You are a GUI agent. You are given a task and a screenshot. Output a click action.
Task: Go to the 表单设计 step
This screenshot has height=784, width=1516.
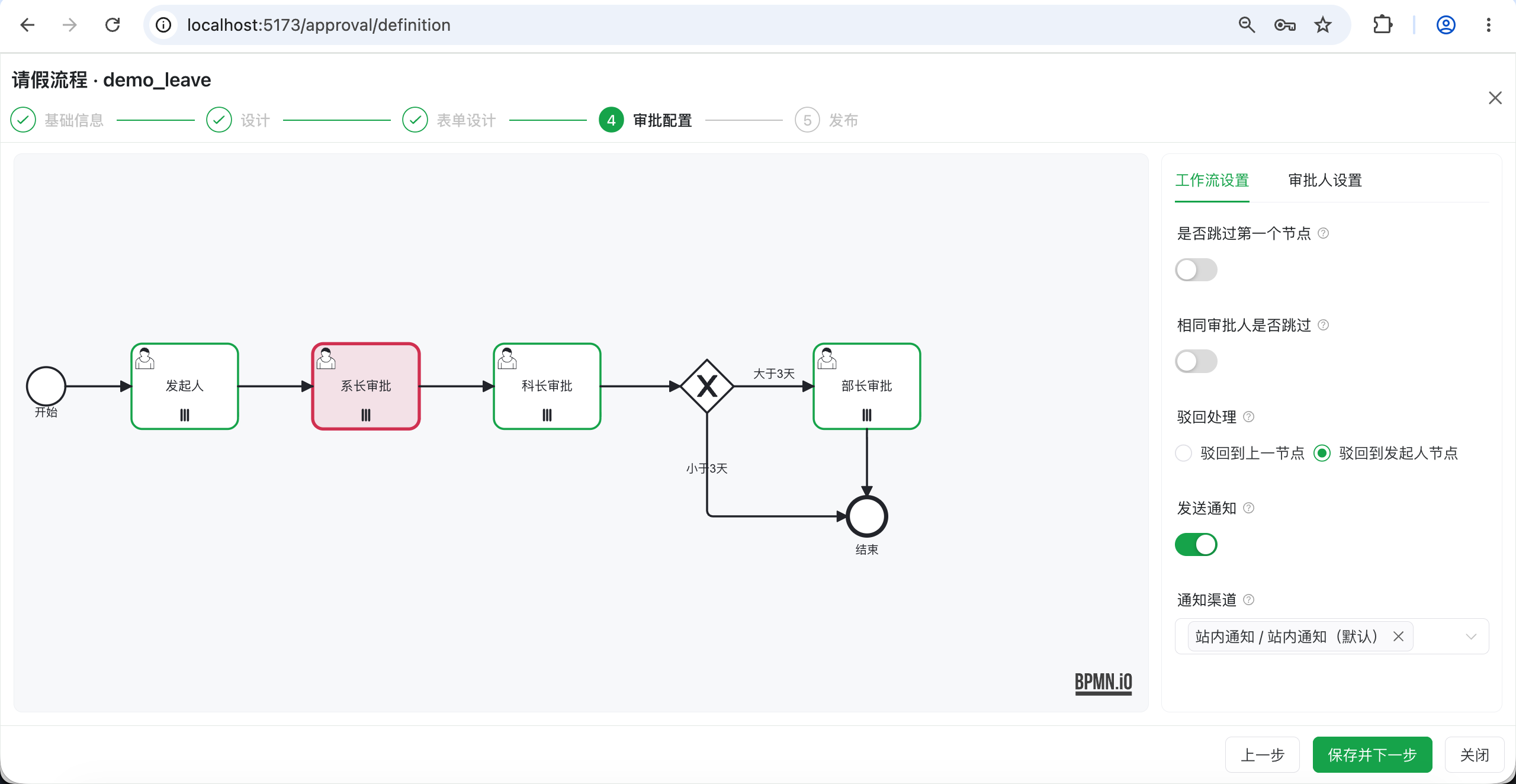pyautogui.click(x=449, y=120)
